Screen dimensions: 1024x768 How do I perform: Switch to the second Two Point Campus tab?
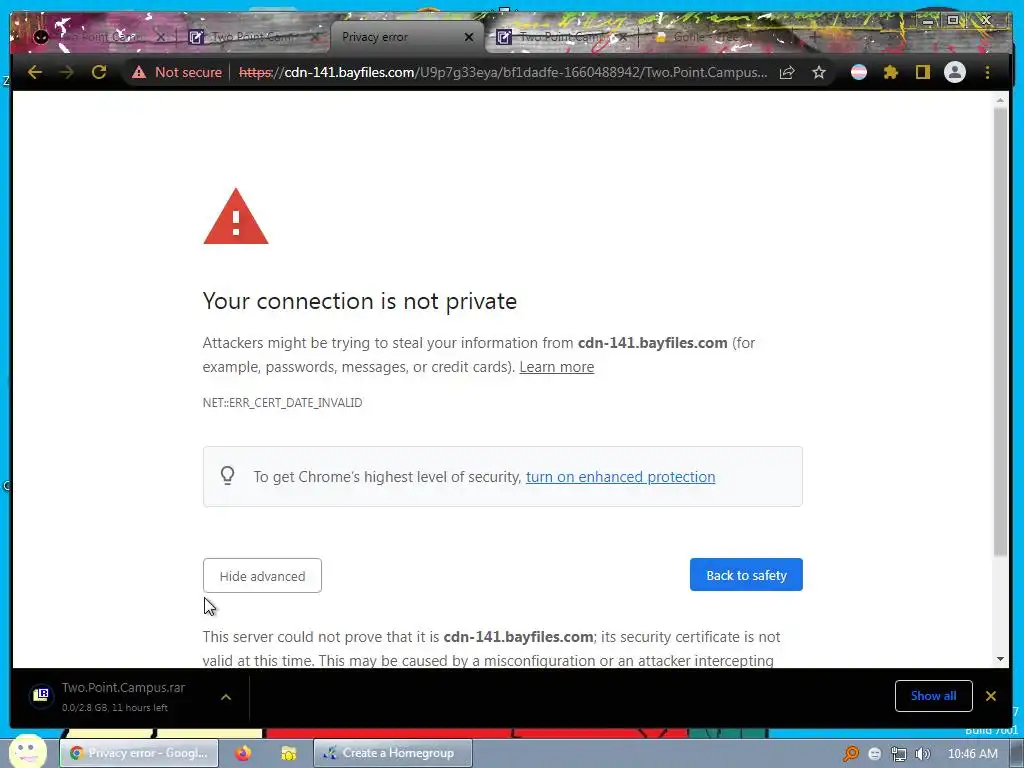point(255,37)
